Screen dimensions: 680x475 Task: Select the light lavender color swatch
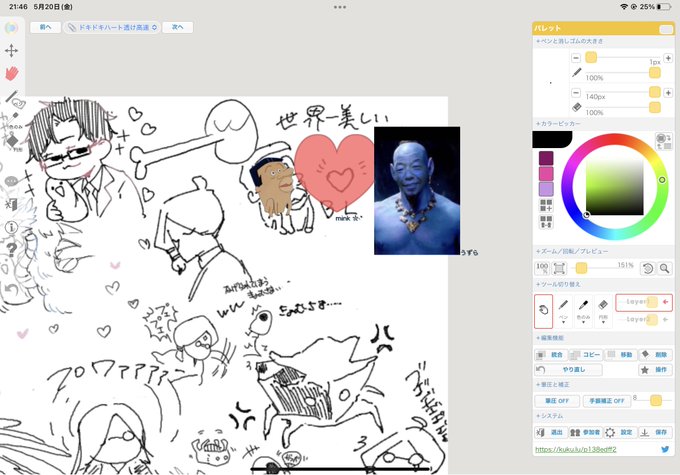pos(546,189)
